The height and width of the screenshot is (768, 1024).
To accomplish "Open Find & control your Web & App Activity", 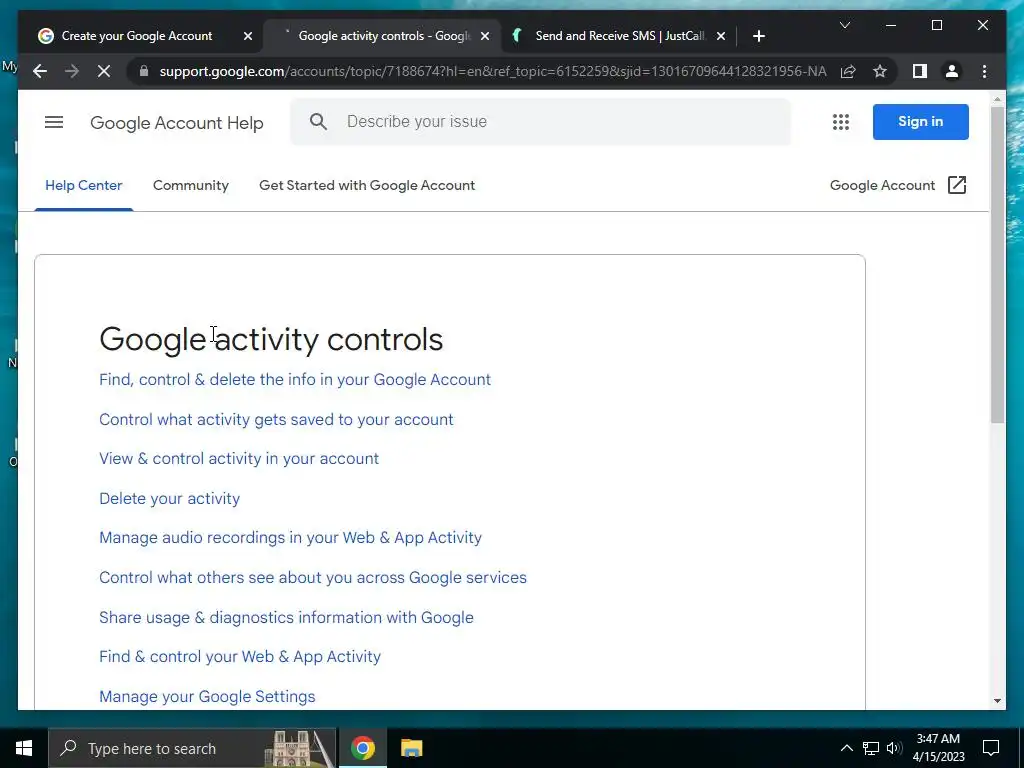I will point(240,656).
